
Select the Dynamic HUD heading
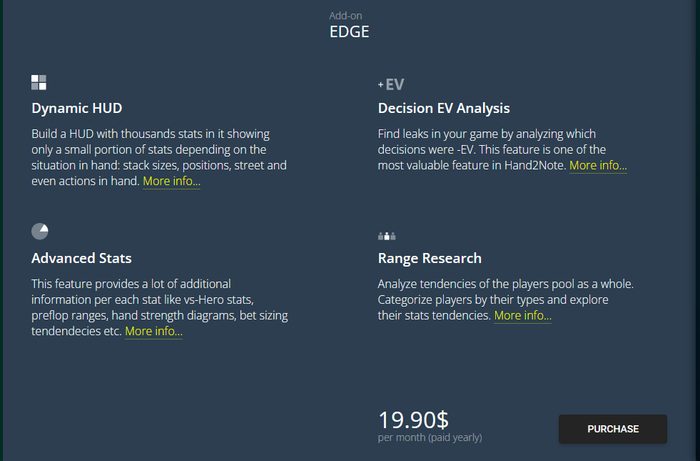77,108
